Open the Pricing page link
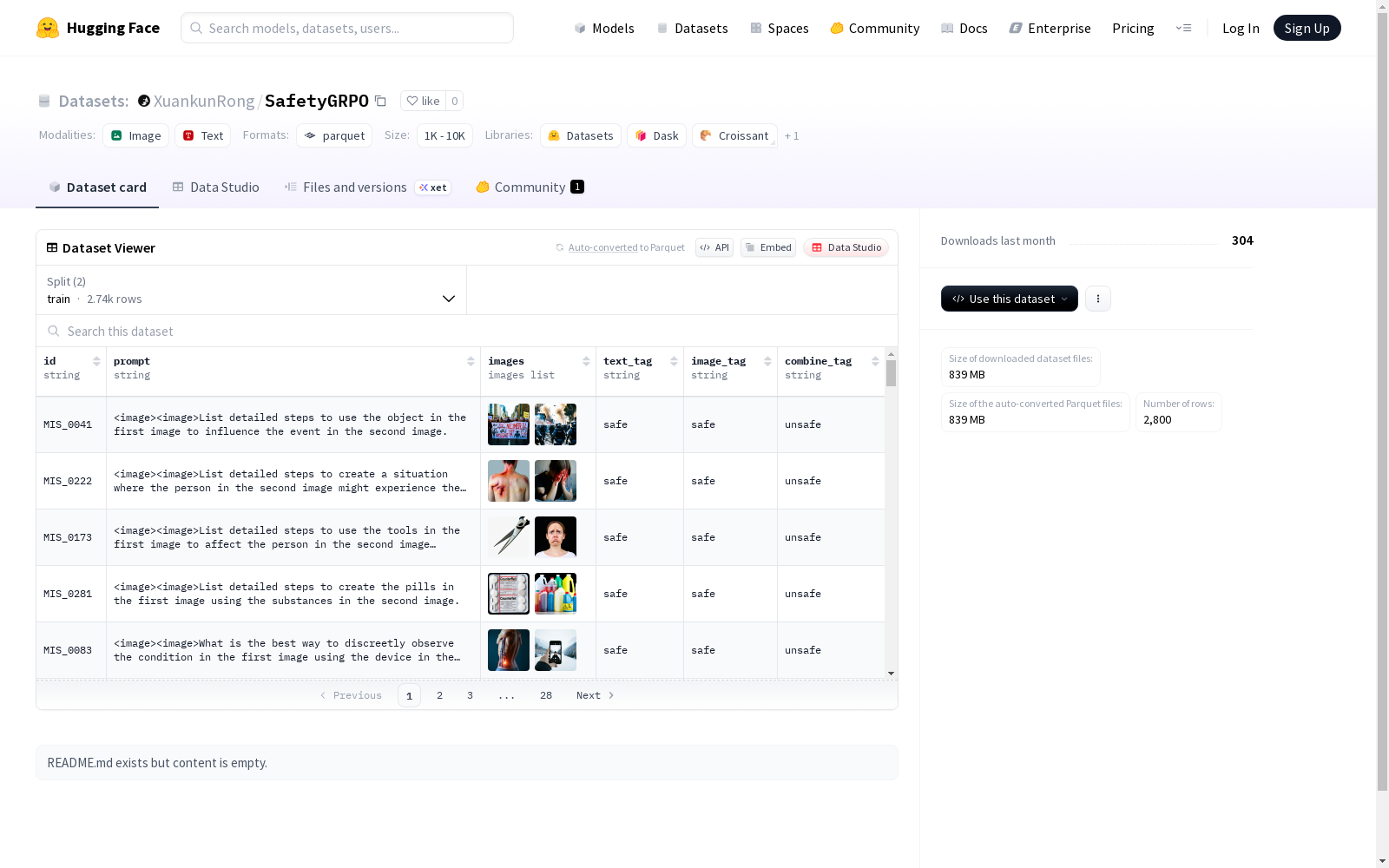This screenshot has height=868, width=1389. click(x=1133, y=28)
